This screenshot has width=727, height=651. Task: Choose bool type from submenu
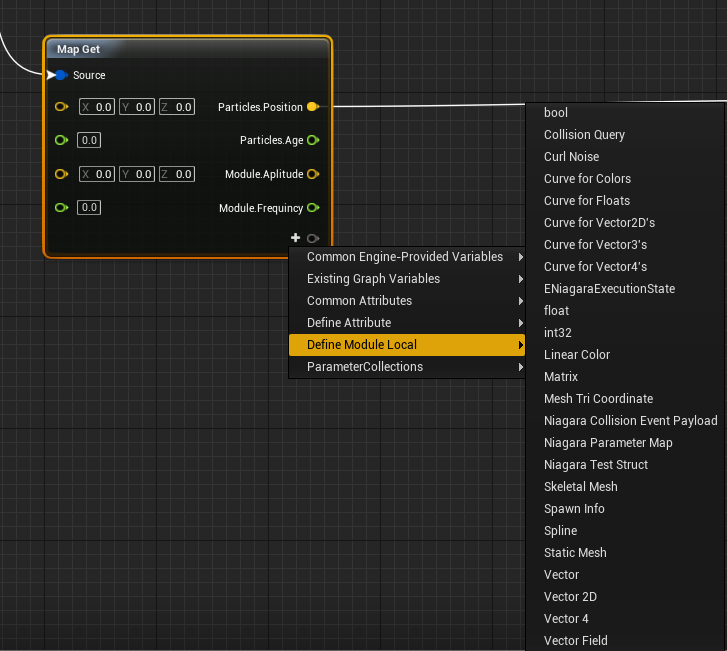[x=625, y=113]
